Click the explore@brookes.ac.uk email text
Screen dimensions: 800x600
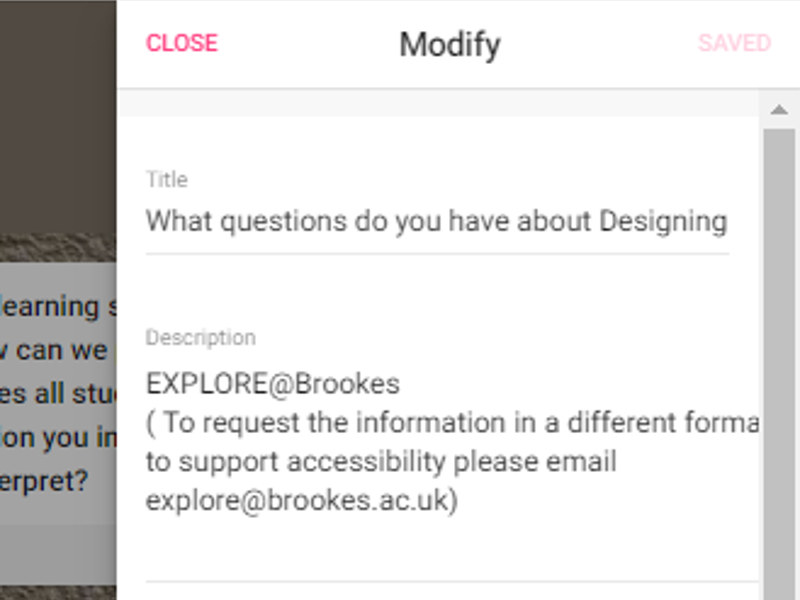(302, 501)
